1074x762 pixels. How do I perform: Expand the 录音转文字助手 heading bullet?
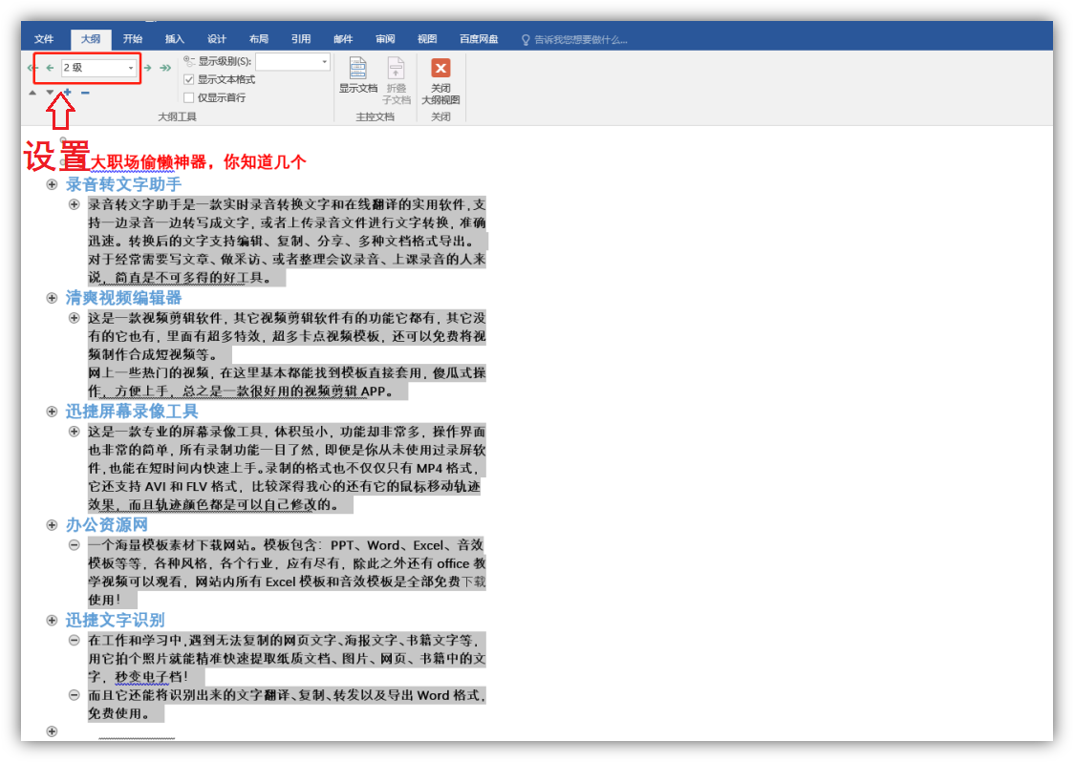point(52,185)
